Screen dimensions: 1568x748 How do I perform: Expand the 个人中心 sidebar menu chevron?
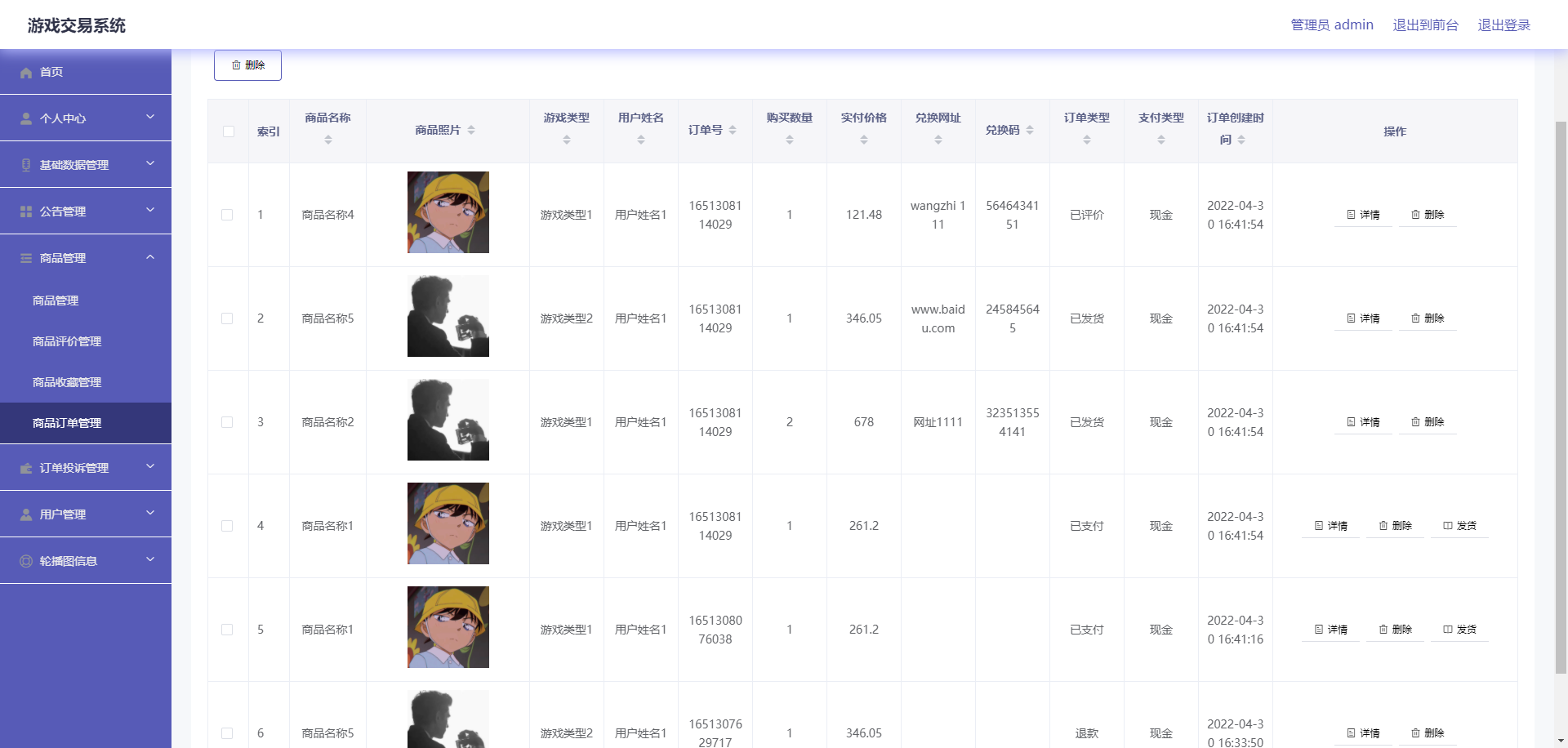150,117
